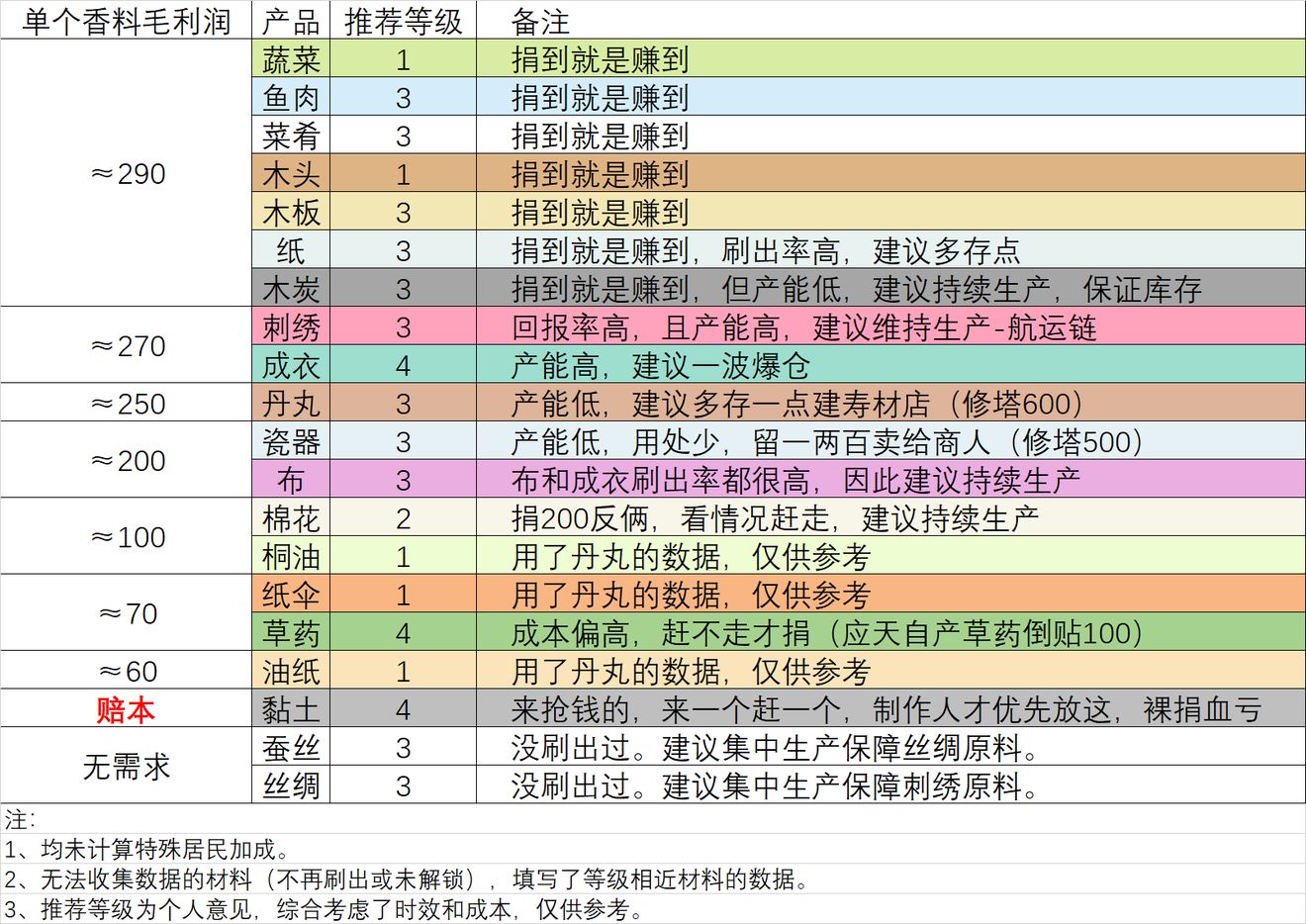Select the header cell 单个香料毛利润

coord(126,21)
